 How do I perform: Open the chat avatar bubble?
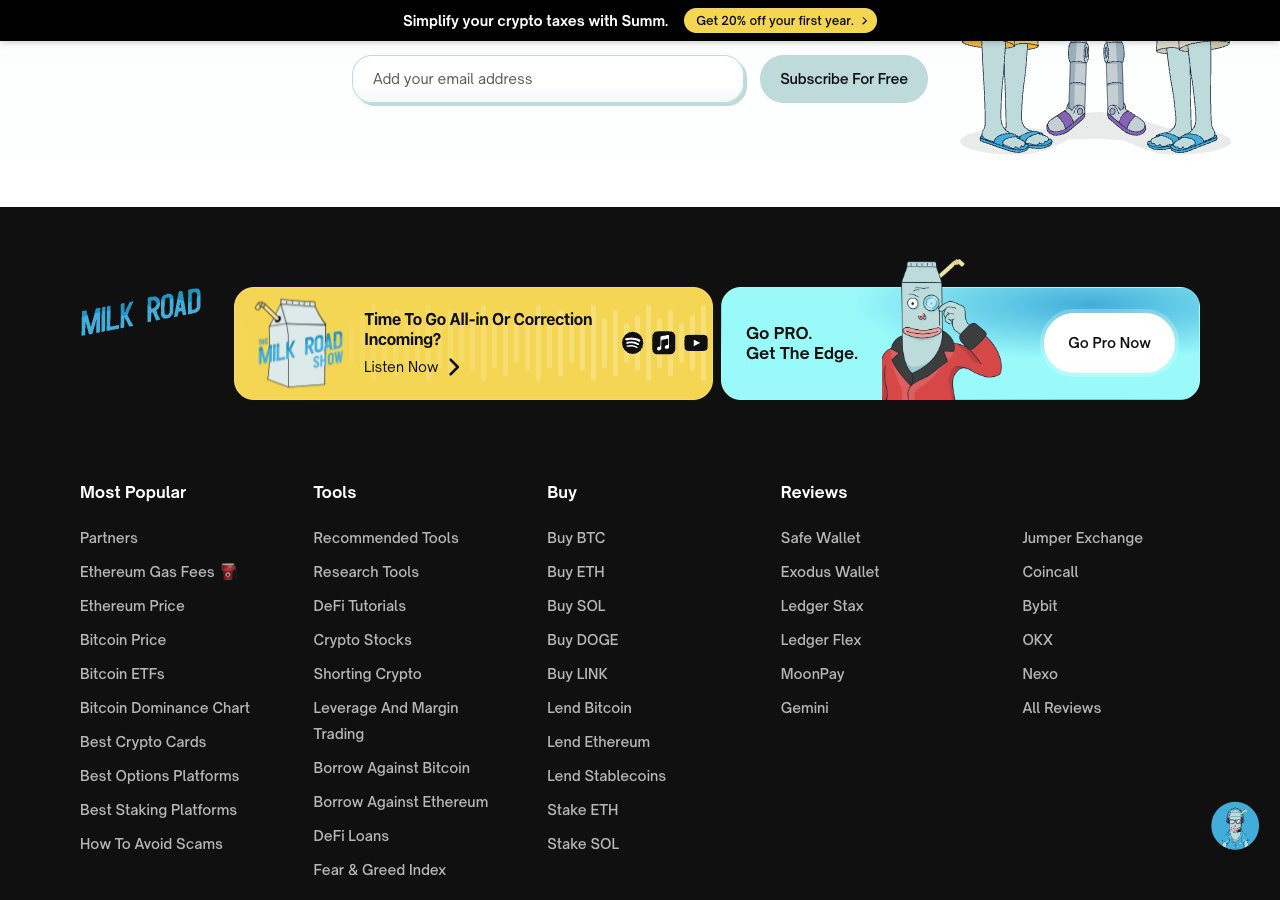[1235, 826]
